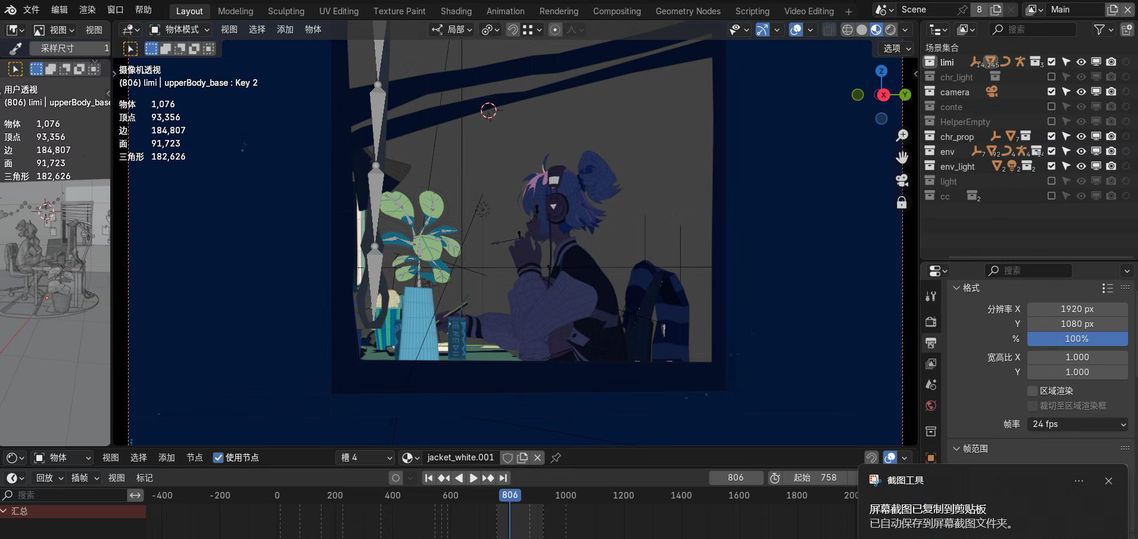
Task: Enable the 区域渲染 checkbox
Action: click(x=1033, y=391)
